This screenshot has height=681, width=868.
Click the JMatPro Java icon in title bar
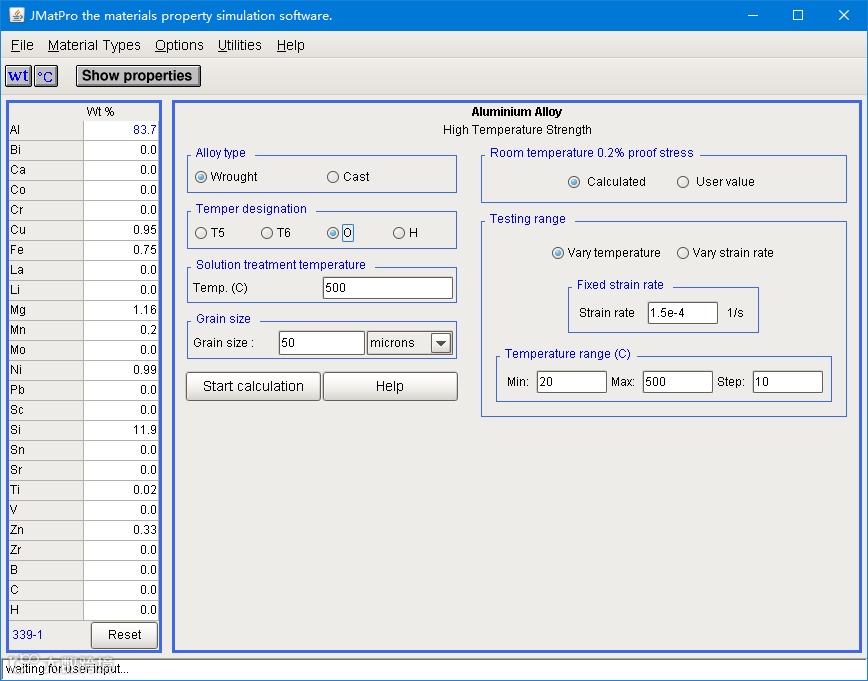click(17, 15)
